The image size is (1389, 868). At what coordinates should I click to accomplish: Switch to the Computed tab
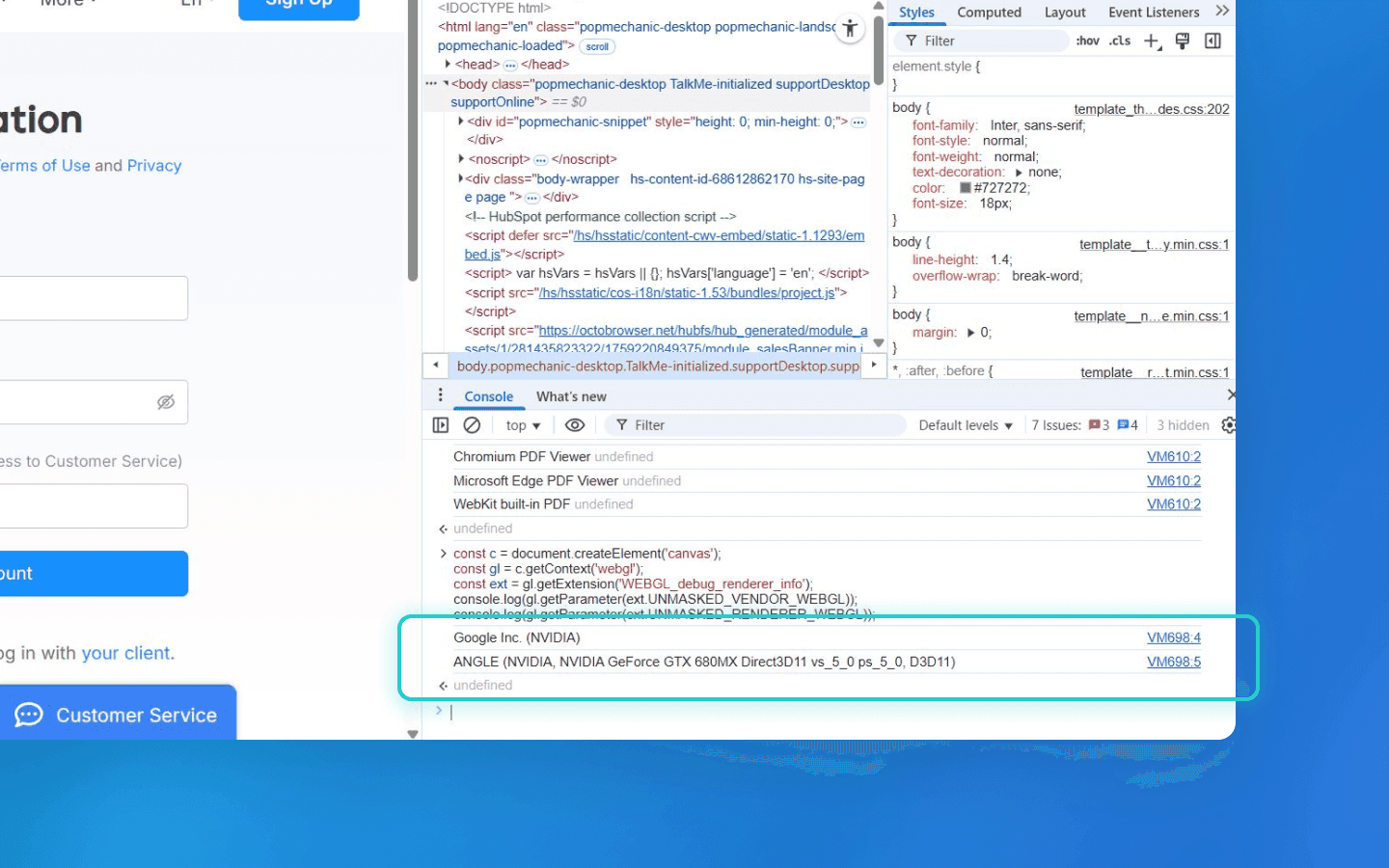coord(990,12)
